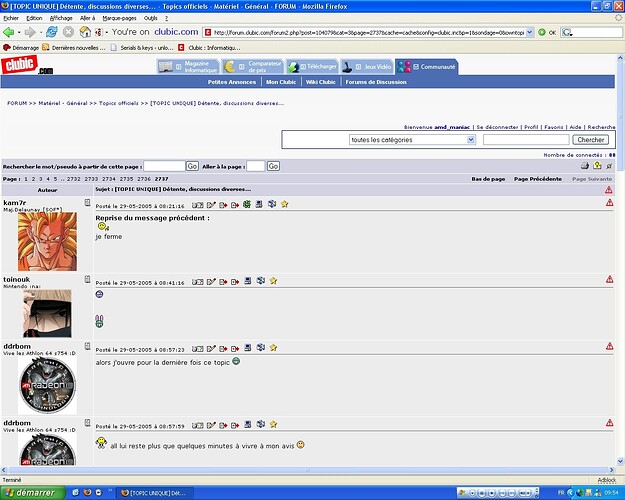Open the Windows démarrer start menu
Screen dimensions: 625x500
(x=32, y=493)
